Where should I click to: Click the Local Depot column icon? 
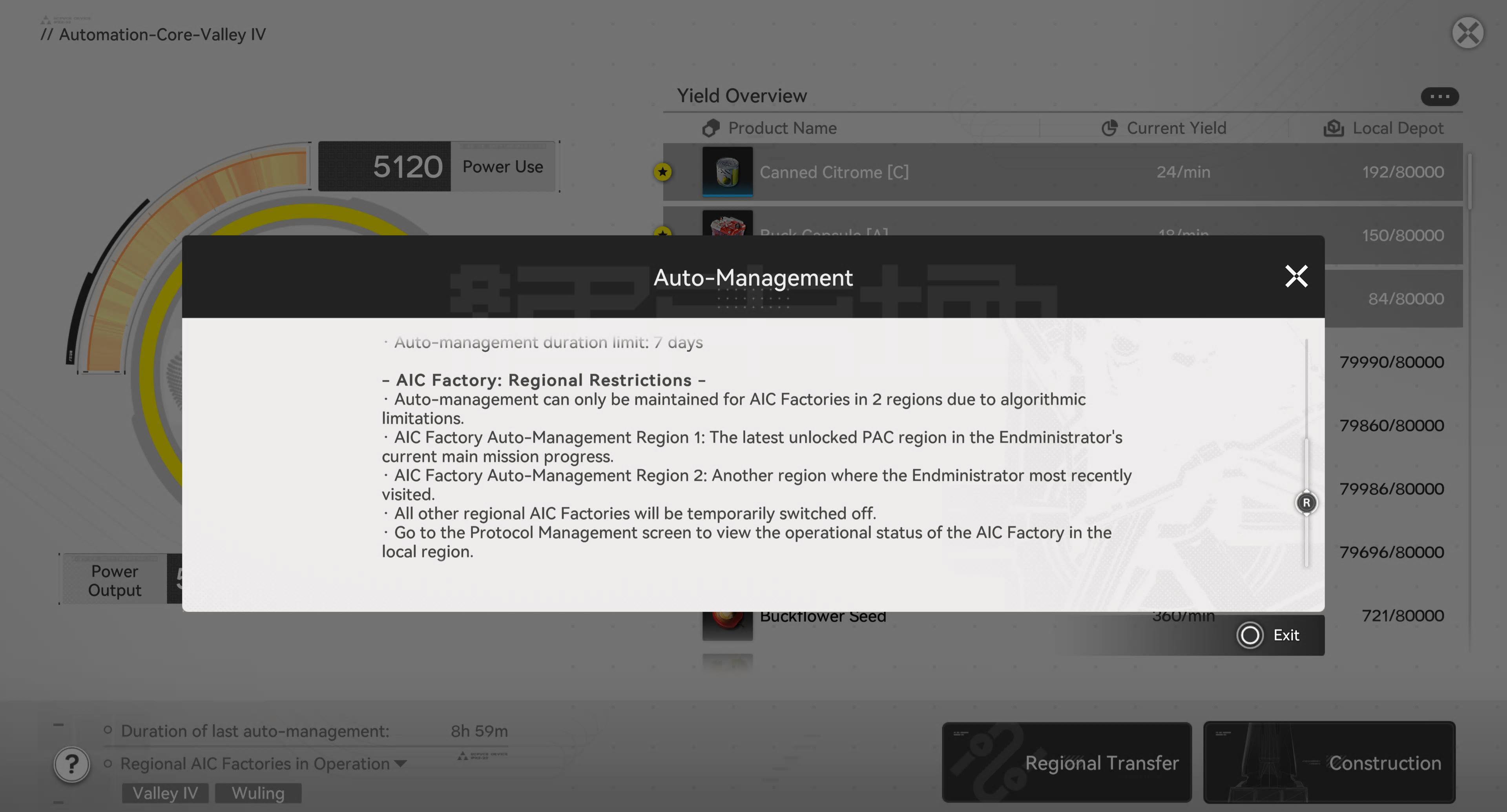1333,128
